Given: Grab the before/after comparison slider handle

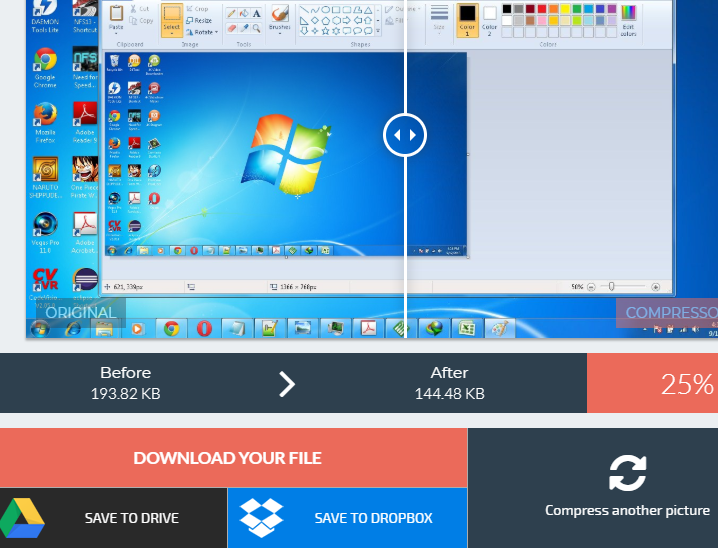Looking at the screenshot, I should click(405, 135).
